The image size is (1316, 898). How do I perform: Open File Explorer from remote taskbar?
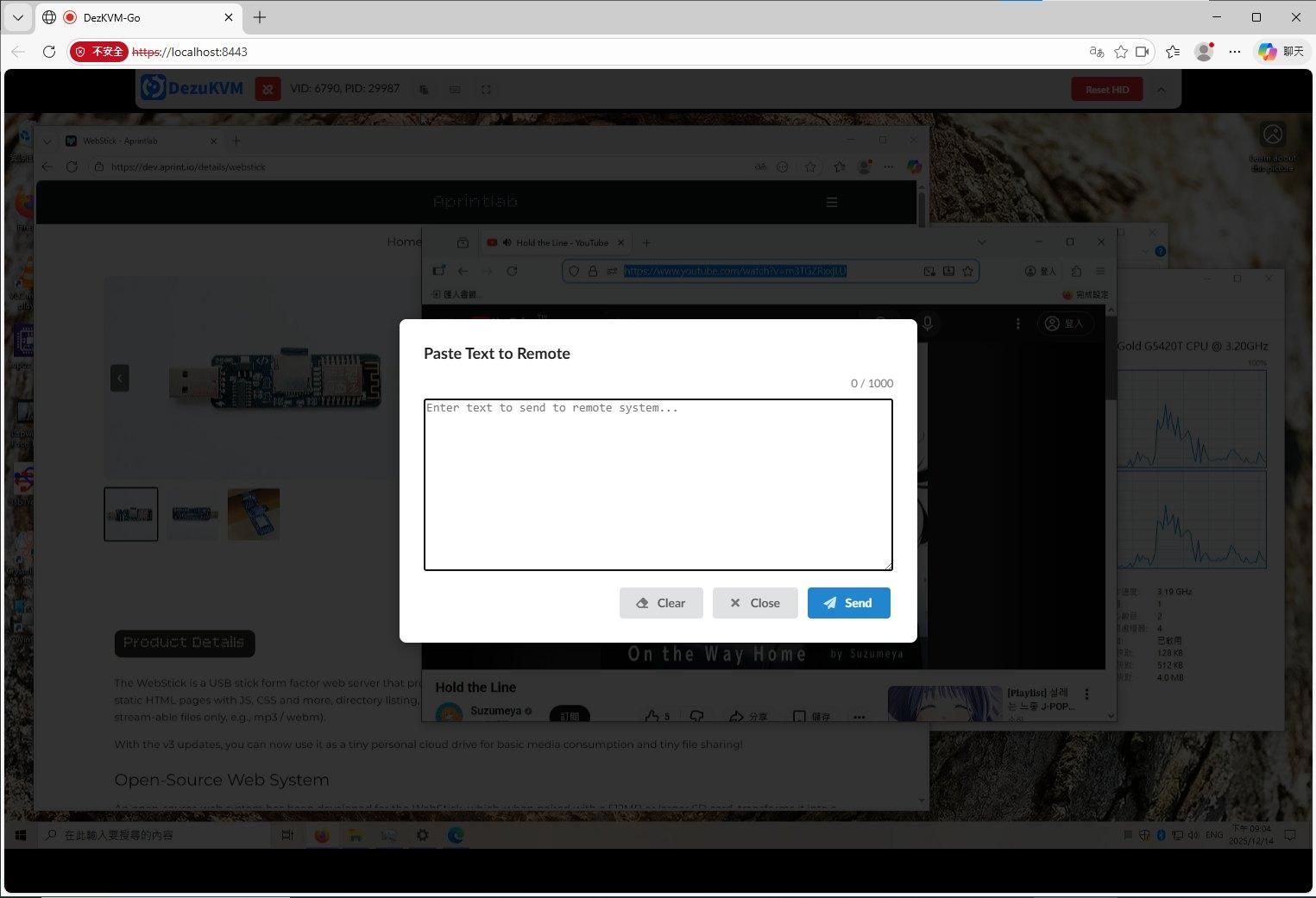tap(355, 835)
